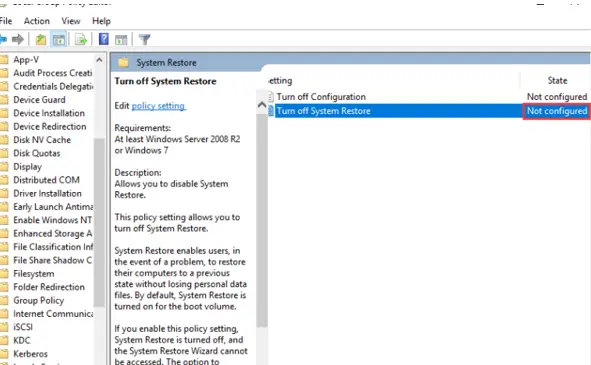591x365 pixels.
Task: Select File Share Shadow Copy folder
Action: pos(52,260)
